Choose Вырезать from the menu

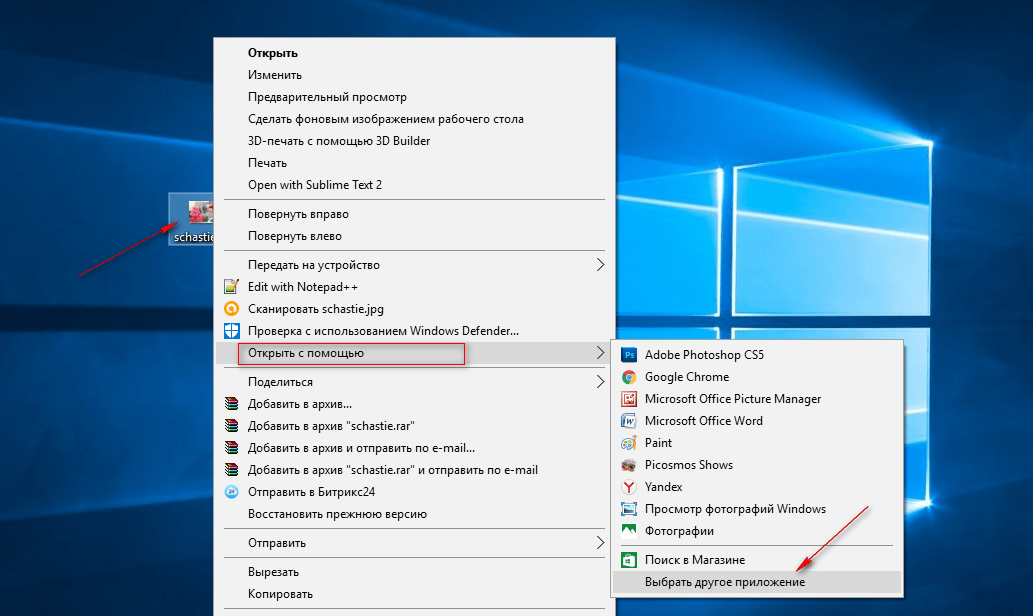[273, 572]
